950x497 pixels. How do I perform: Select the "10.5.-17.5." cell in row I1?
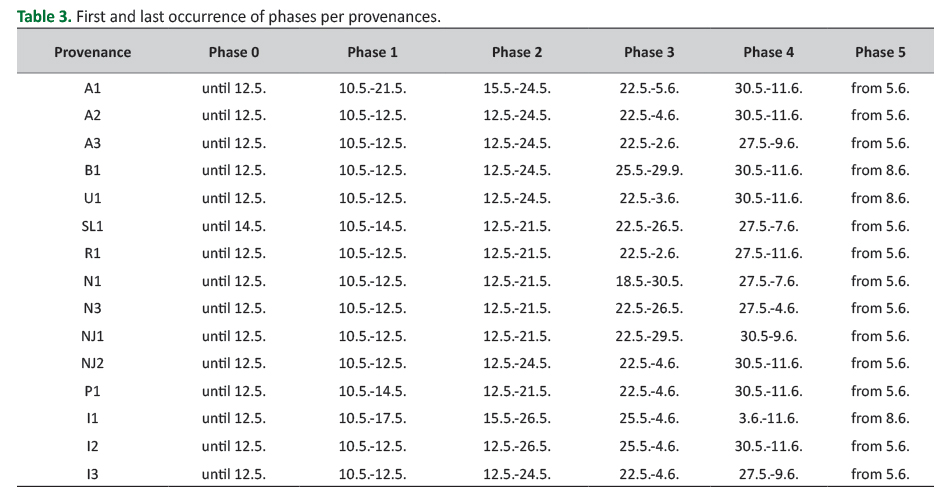(372, 419)
